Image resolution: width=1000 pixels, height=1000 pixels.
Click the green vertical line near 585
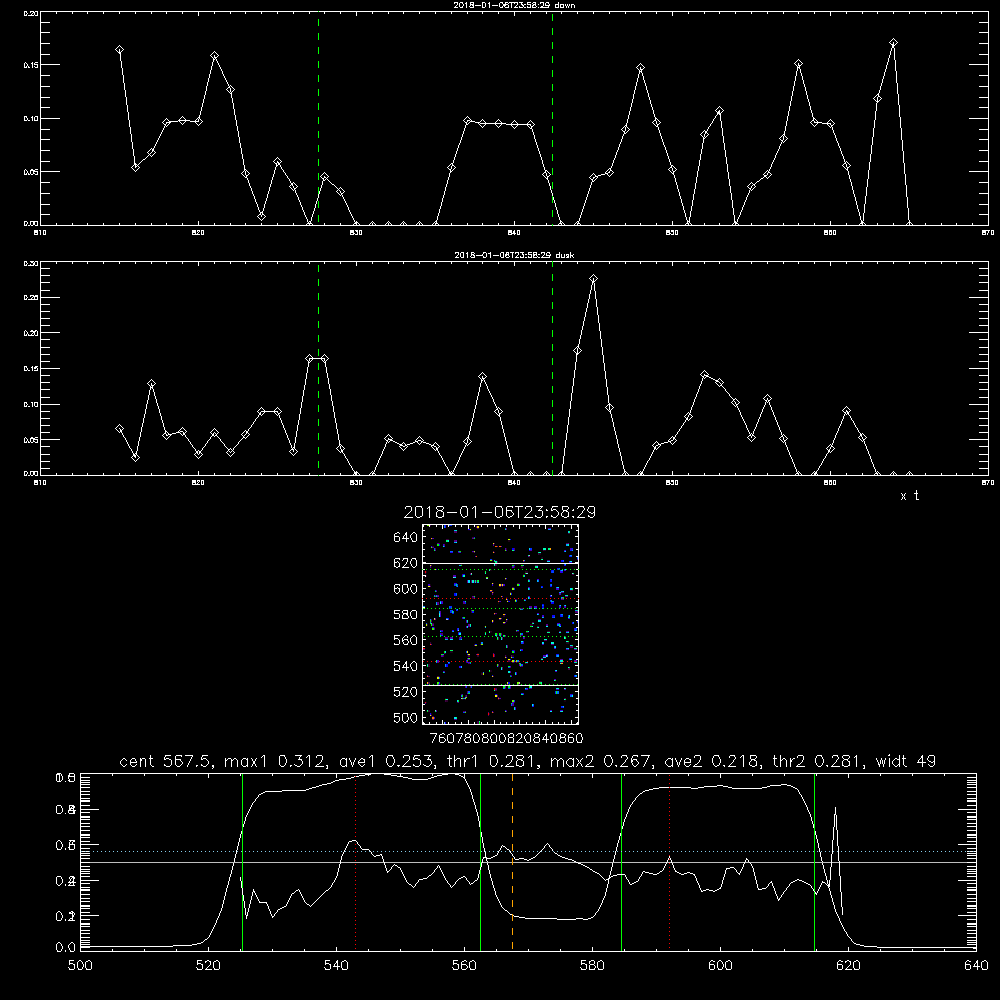621,862
